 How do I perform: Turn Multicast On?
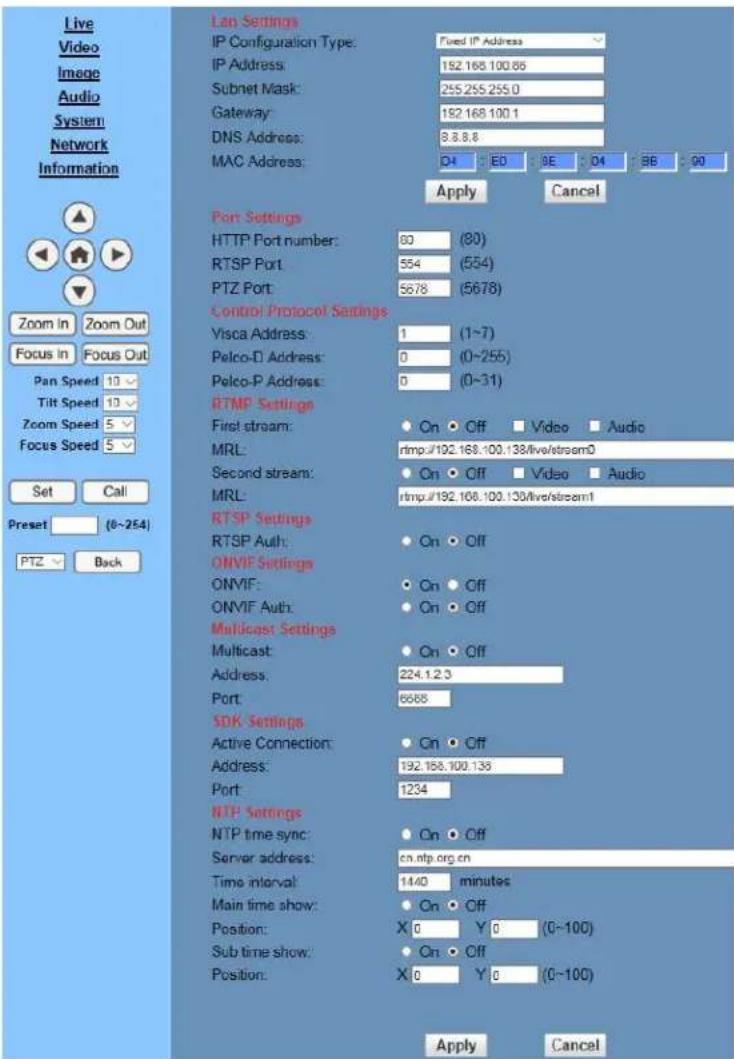(407, 651)
